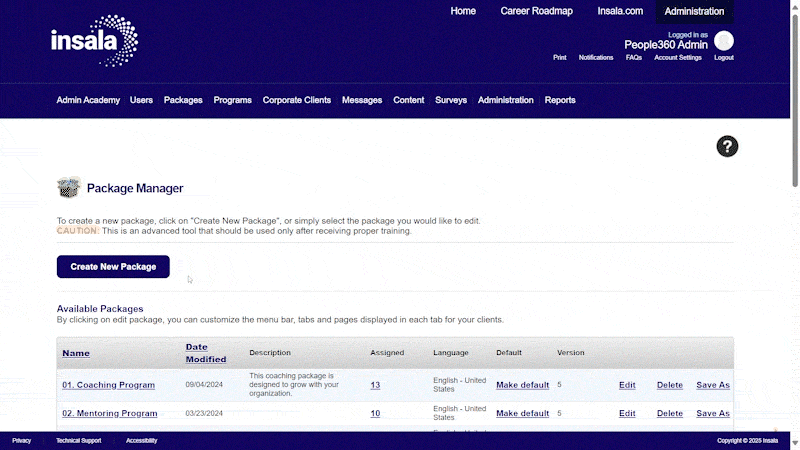Click the 03/23/2024 date cell
Viewport: 800px width, 450px height.
[204, 413]
